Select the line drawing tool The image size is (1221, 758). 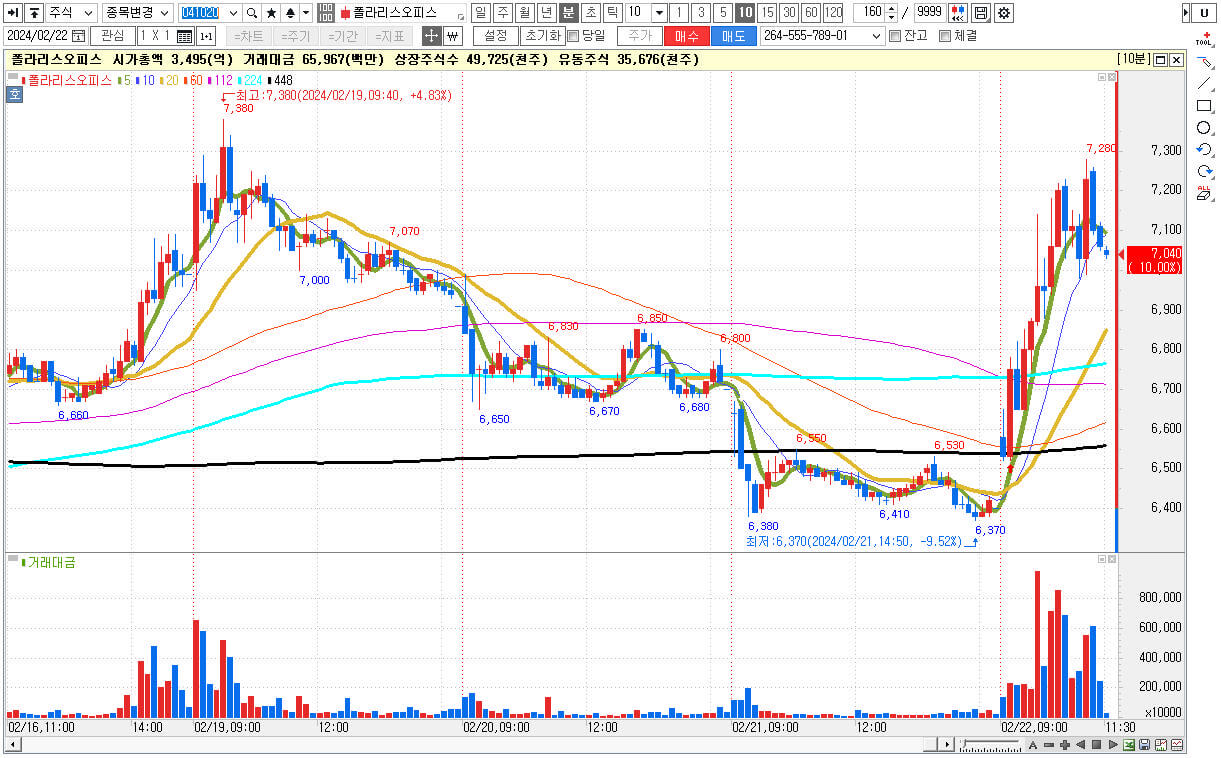click(1205, 84)
